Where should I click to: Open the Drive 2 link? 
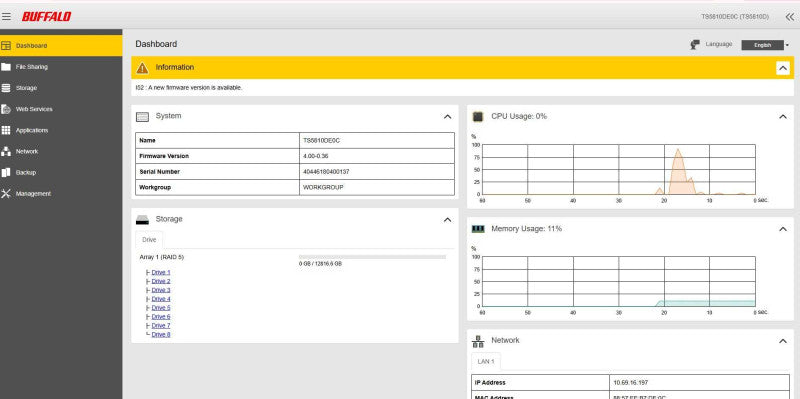tap(161, 281)
